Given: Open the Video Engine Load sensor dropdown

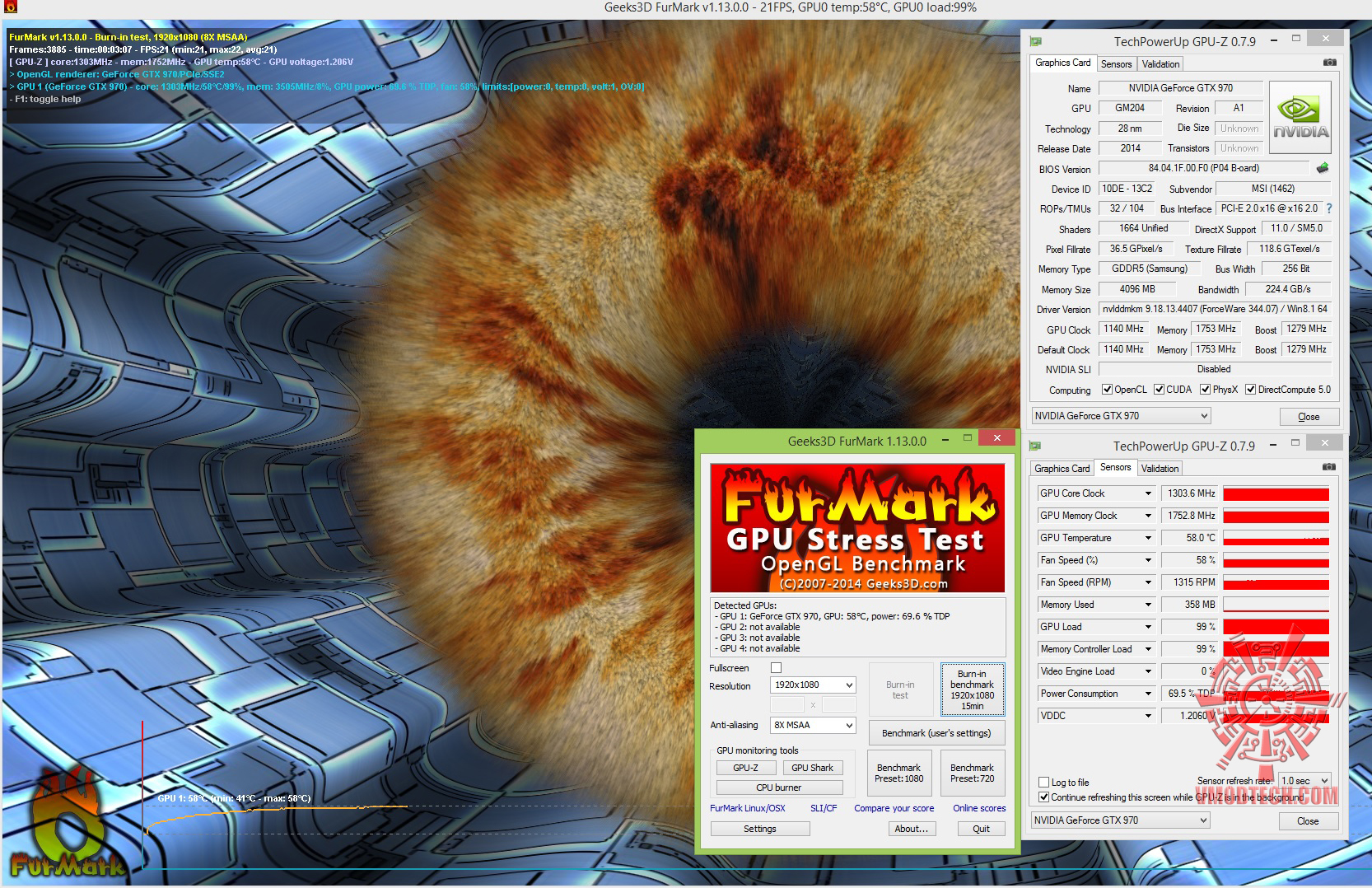Looking at the screenshot, I should [1148, 671].
